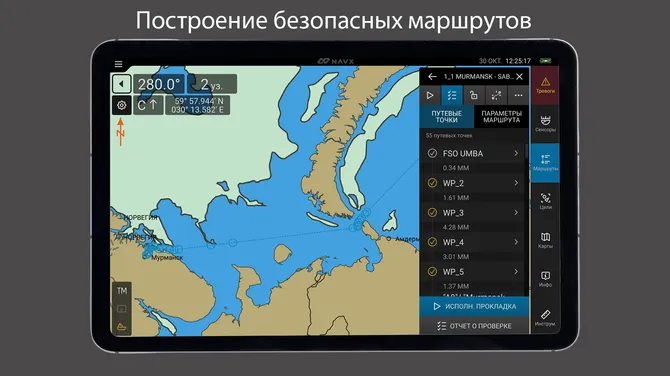The height and width of the screenshot is (376, 670).
Task: Open the Тревоги alarms panel
Action: pyautogui.click(x=545, y=85)
